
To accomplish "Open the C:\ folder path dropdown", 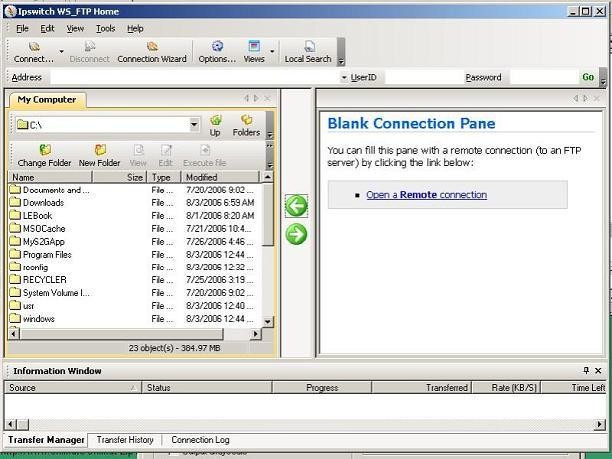I will 194,125.
